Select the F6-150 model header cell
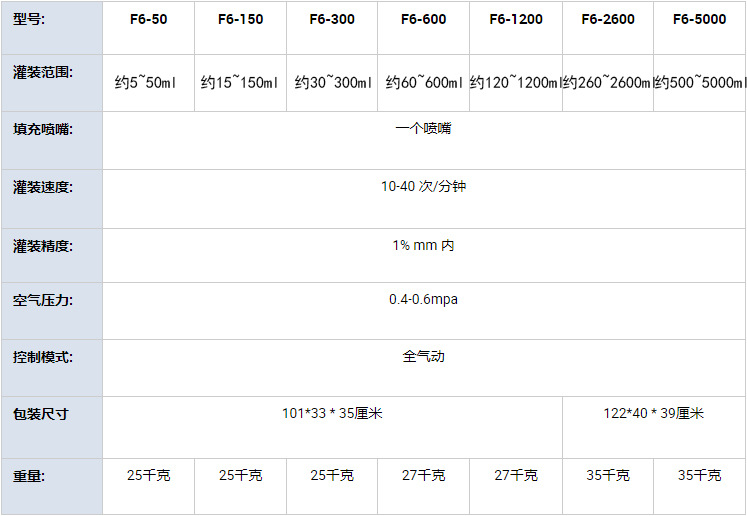Image resolution: width=747 pixels, height=516 pixels. tap(241, 19)
